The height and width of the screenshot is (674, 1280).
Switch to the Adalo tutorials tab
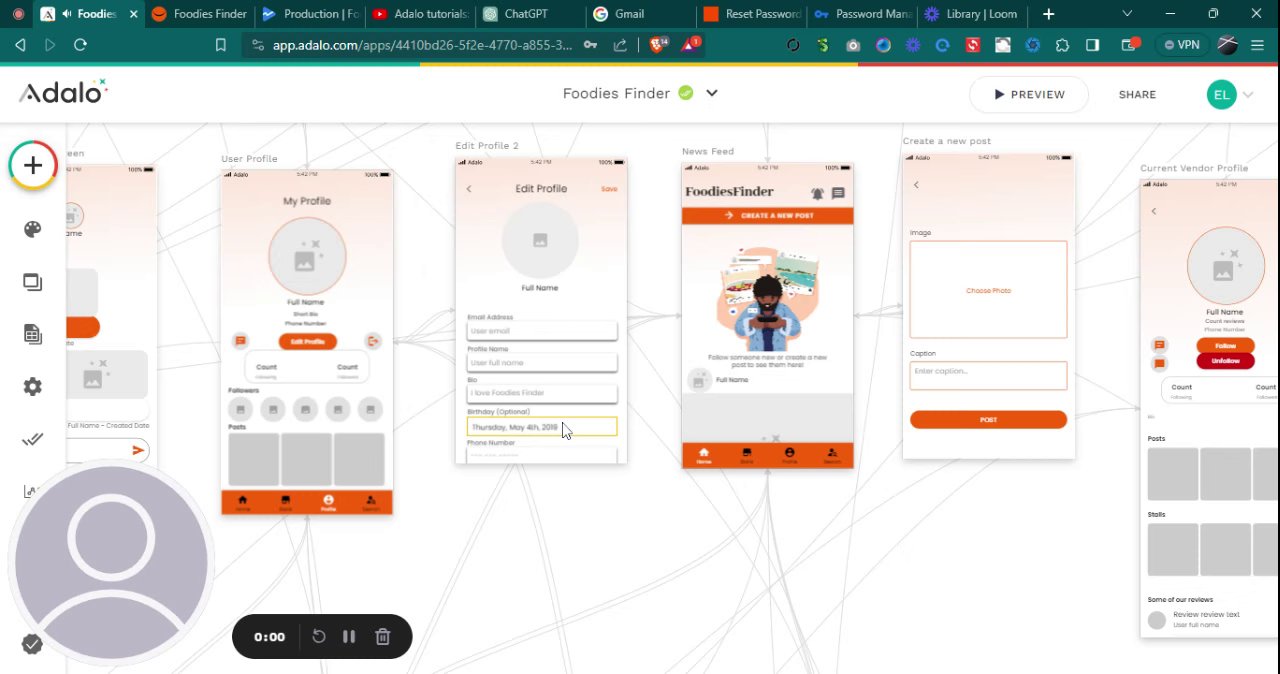click(419, 14)
